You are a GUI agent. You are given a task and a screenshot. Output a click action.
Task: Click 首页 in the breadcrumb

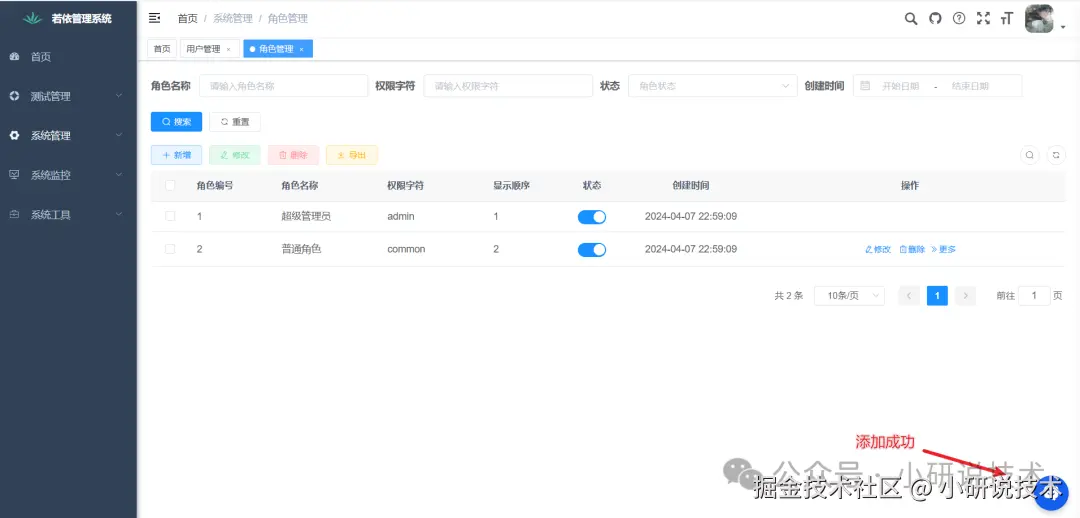click(187, 19)
